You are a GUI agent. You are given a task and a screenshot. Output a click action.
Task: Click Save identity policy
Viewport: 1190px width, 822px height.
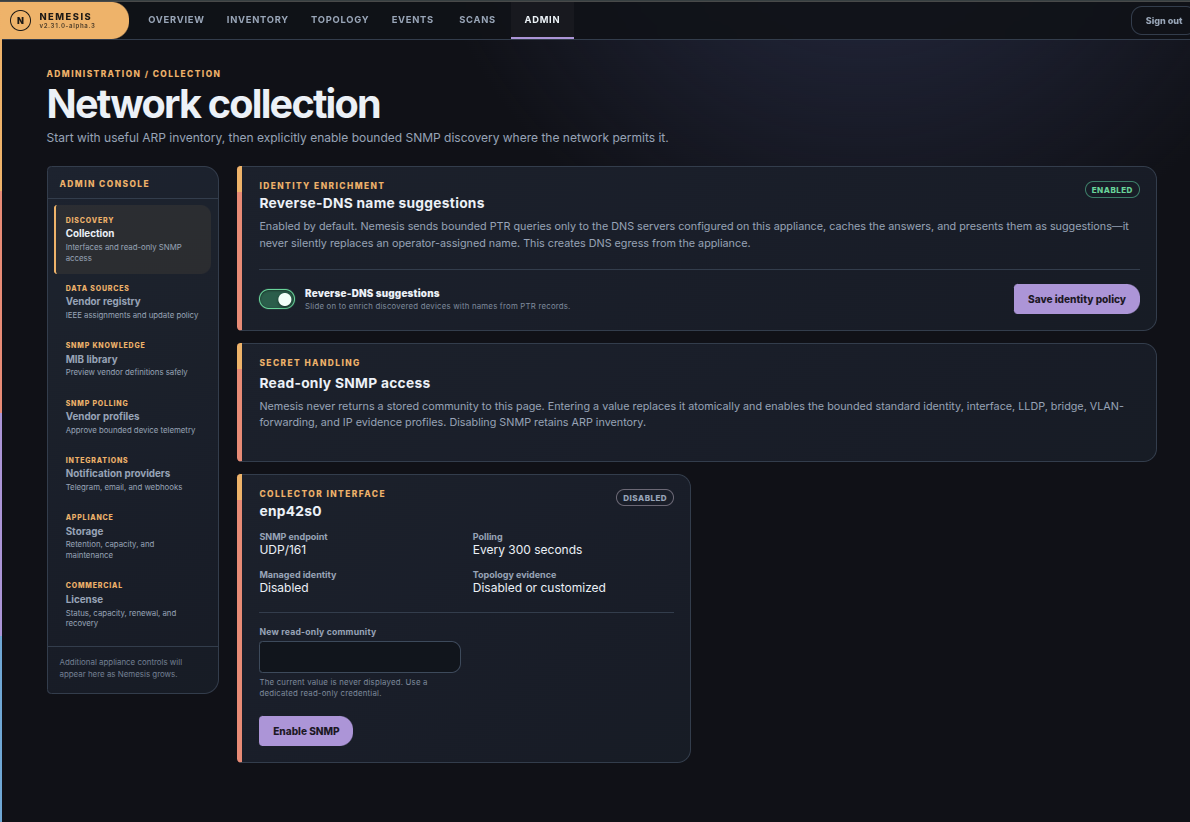click(1076, 299)
